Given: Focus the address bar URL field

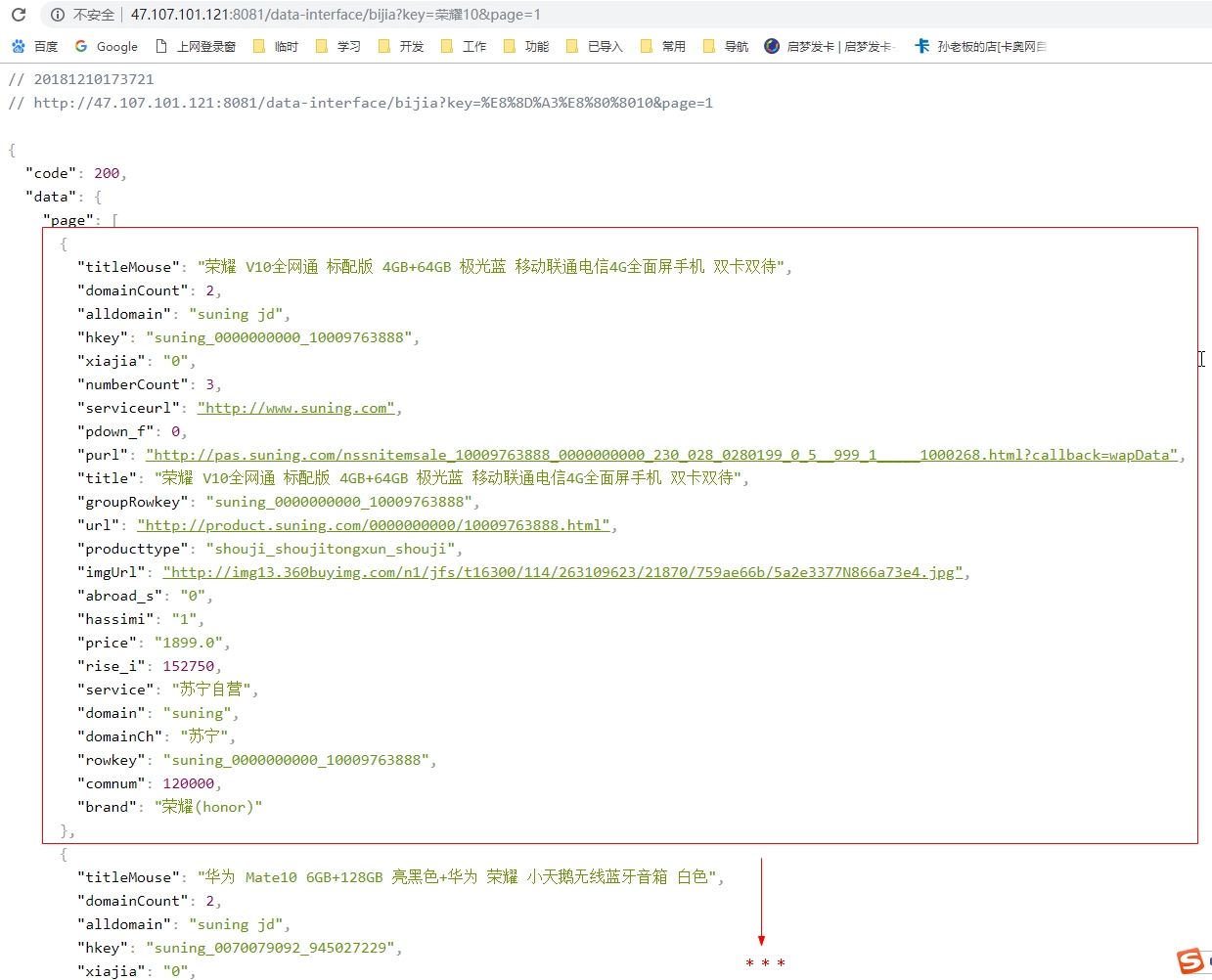Looking at the screenshot, I should pyautogui.click(x=336, y=15).
